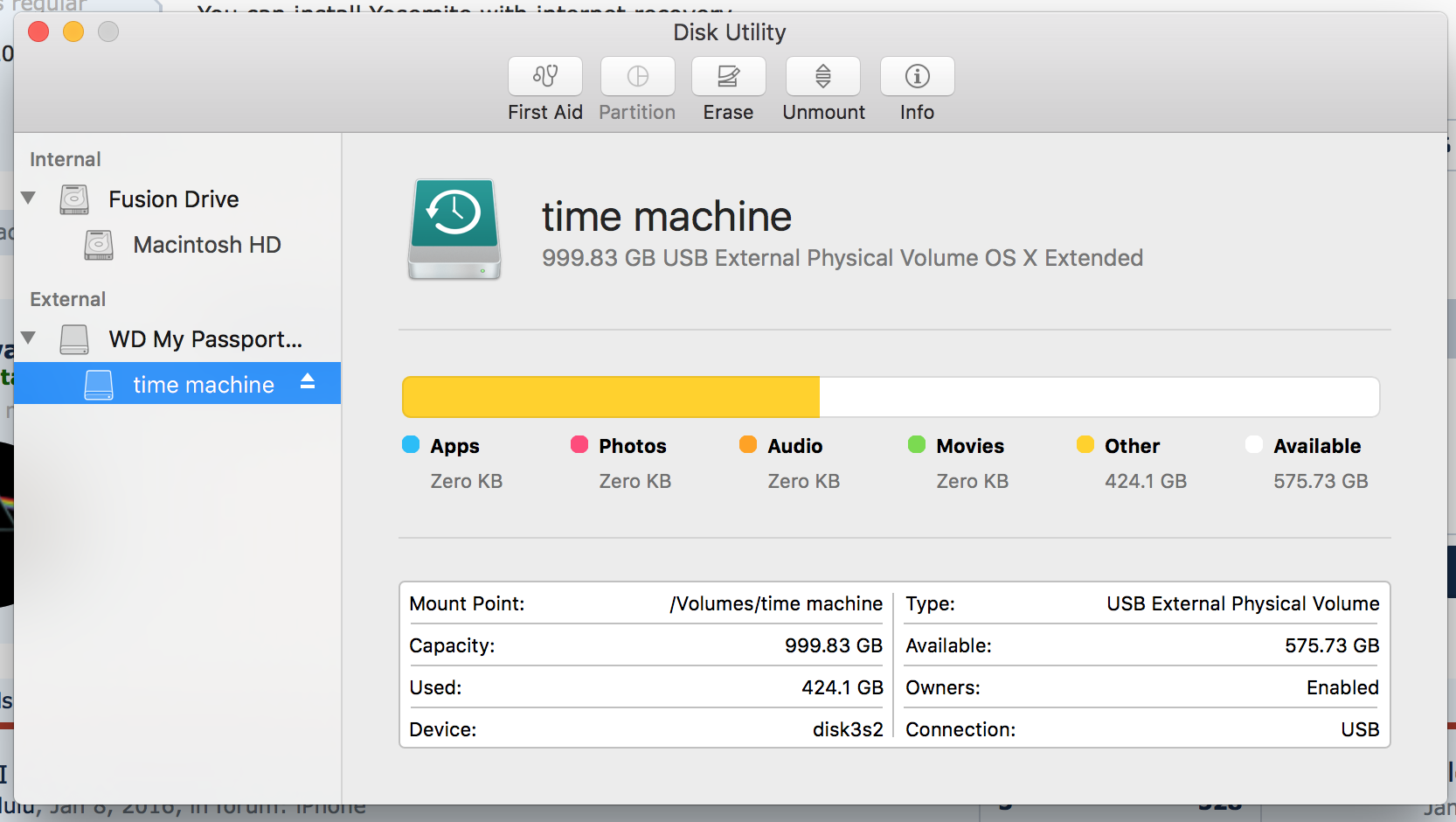The image size is (1456, 822).
Task: Click the Fusion Drive disk icon
Action: pyautogui.click(x=74, y=199)
